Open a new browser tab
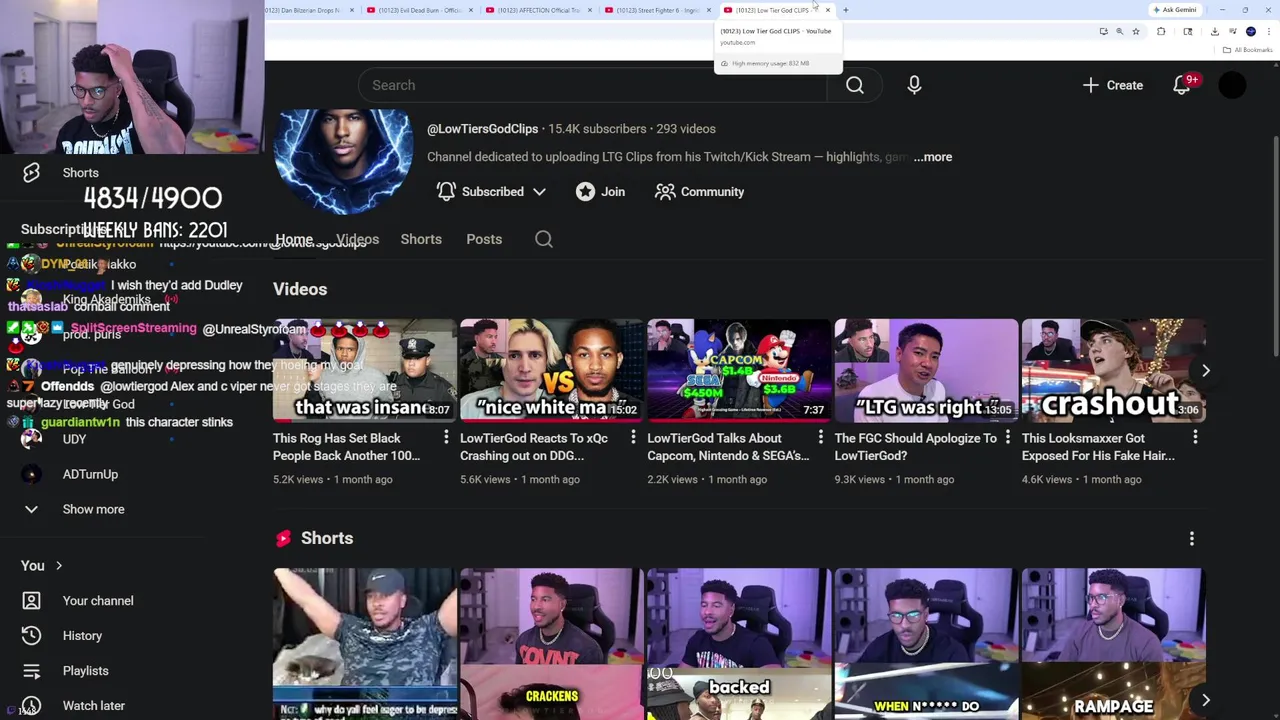Screen dimensions: 1280x720 (x=846, y=10)
